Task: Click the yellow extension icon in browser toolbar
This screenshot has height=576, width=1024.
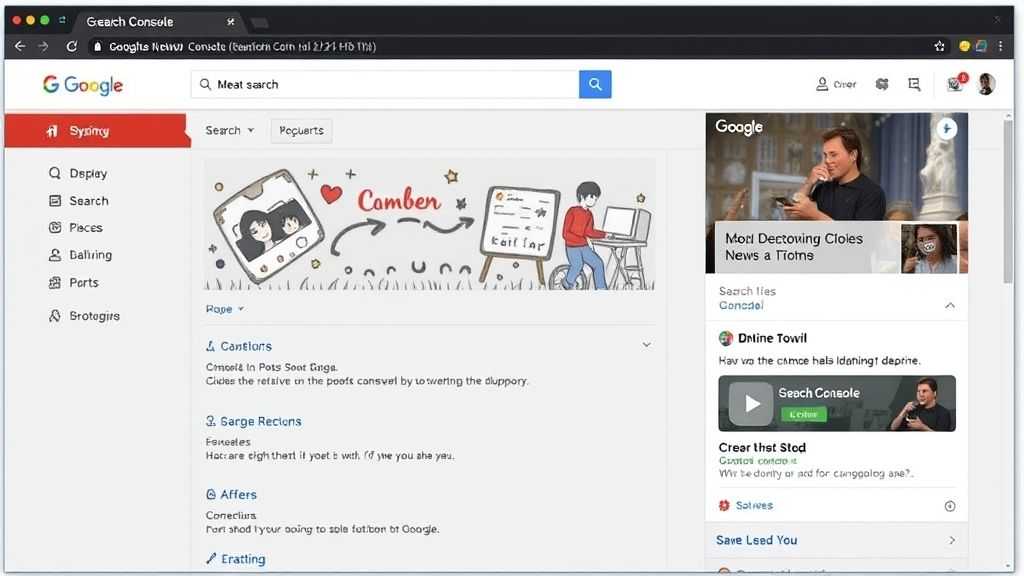Action: 964,46
